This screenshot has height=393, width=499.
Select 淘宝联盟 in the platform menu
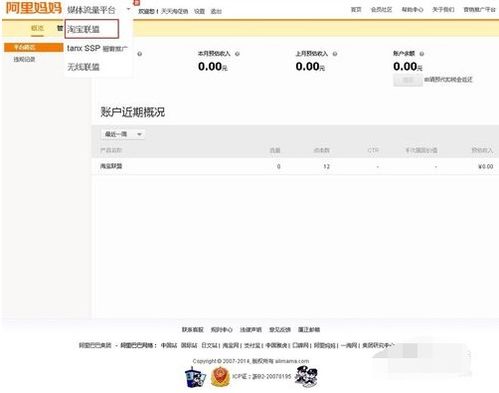tap(92, 29)
